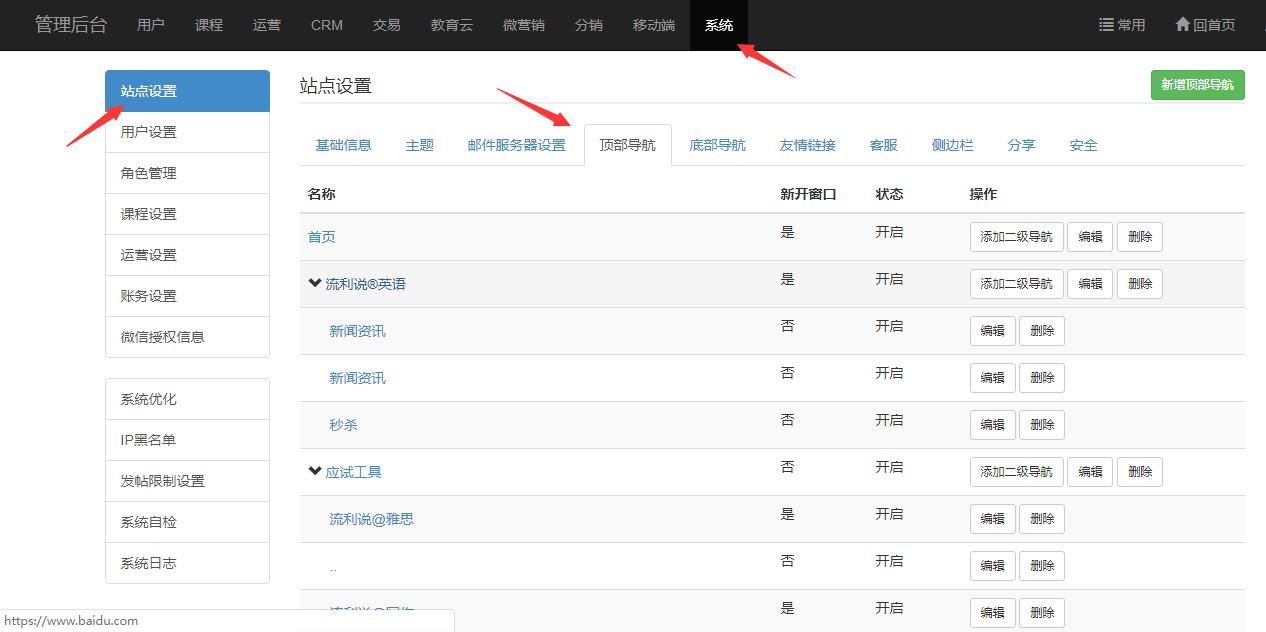Edit the 流利说@雅思 navigation entry

[992, 519]
